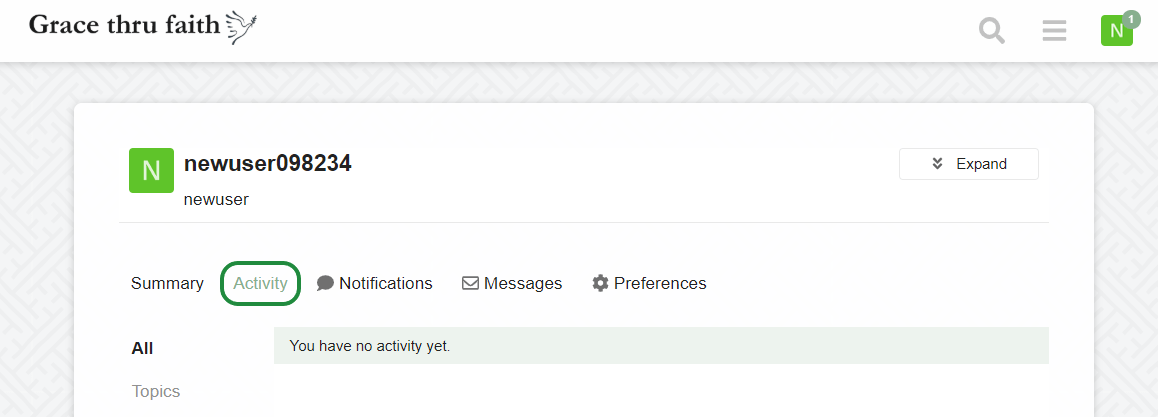
Task: Switch to the Summary tab
Action: point(167,283)
